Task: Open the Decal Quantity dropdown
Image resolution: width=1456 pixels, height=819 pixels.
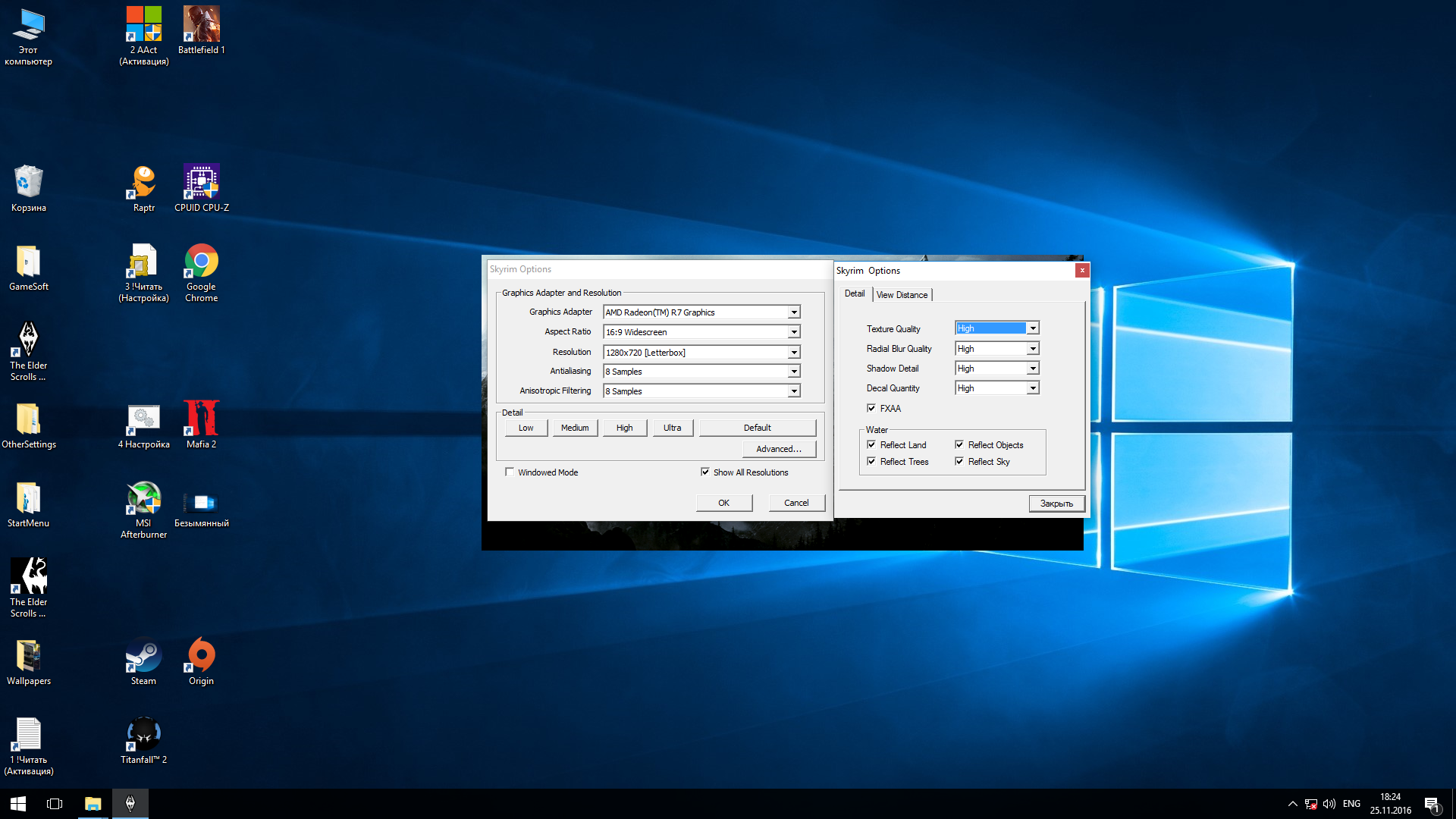Action: [x=996, y=388]
